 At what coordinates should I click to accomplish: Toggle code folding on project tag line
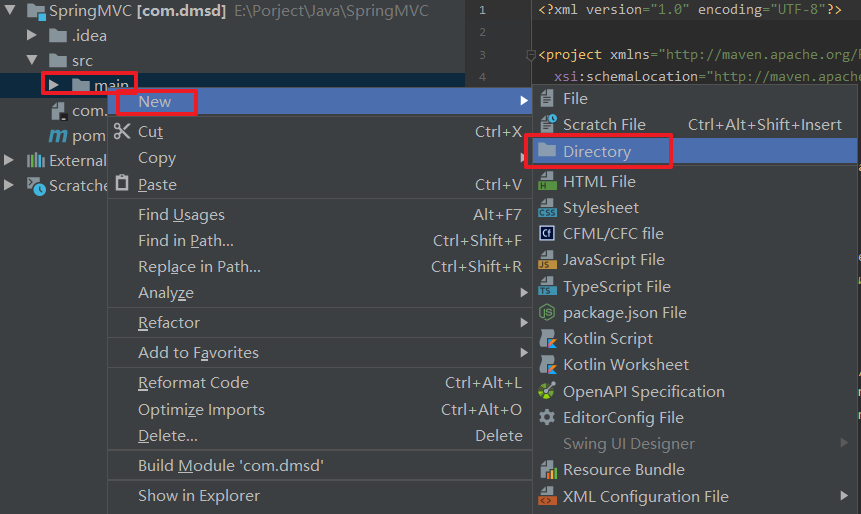coord(530,55)
